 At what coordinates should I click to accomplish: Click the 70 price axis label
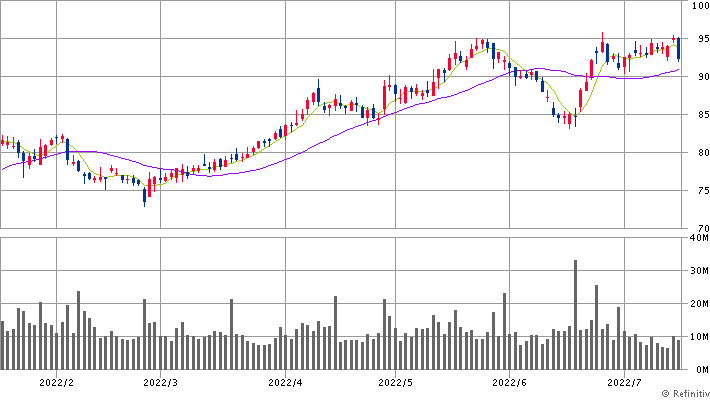703,227
